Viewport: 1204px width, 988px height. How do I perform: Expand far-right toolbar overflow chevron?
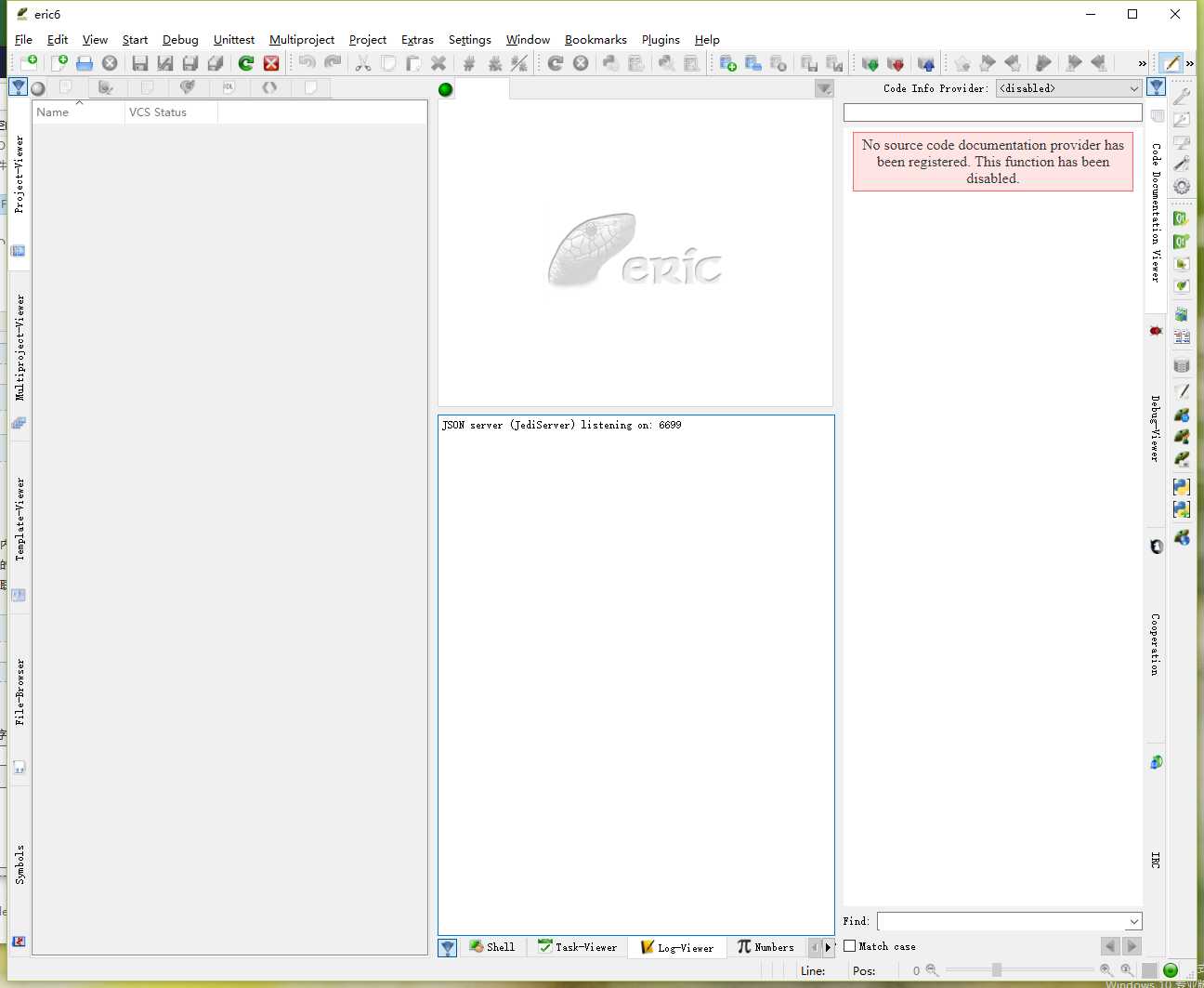1190,63
